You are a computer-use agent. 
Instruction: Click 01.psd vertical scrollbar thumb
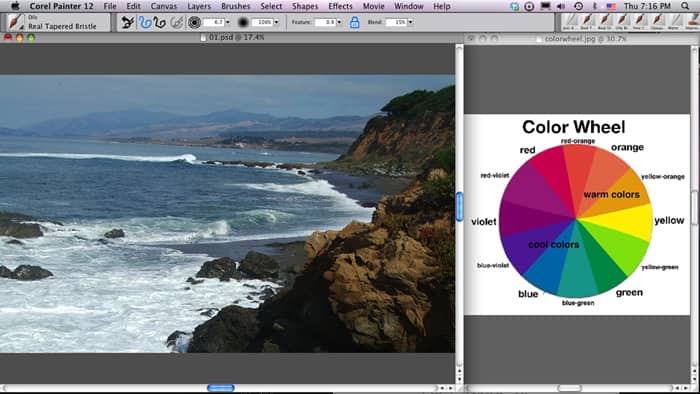pos(459,206)
